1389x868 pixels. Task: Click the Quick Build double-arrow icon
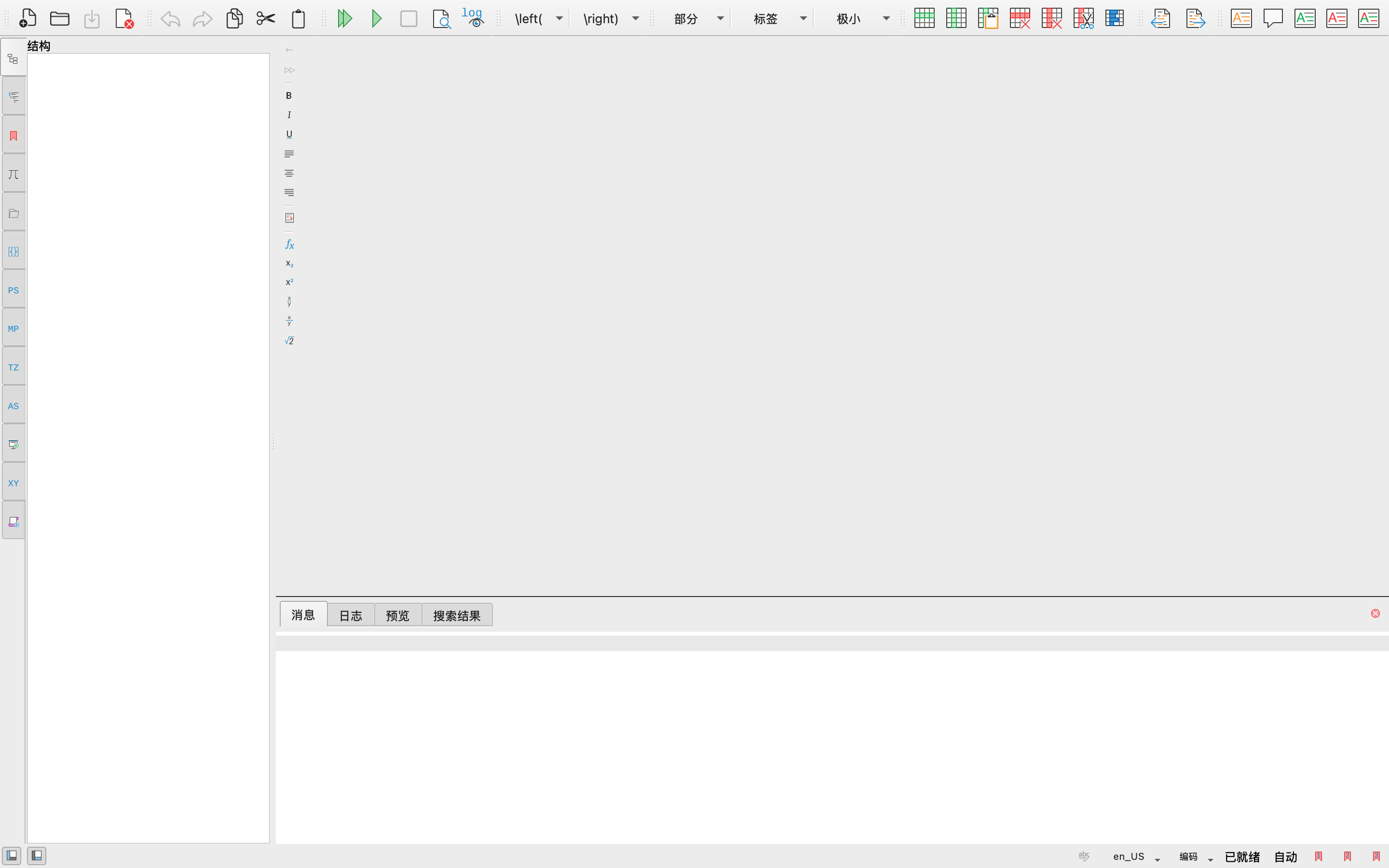point(344,19)
